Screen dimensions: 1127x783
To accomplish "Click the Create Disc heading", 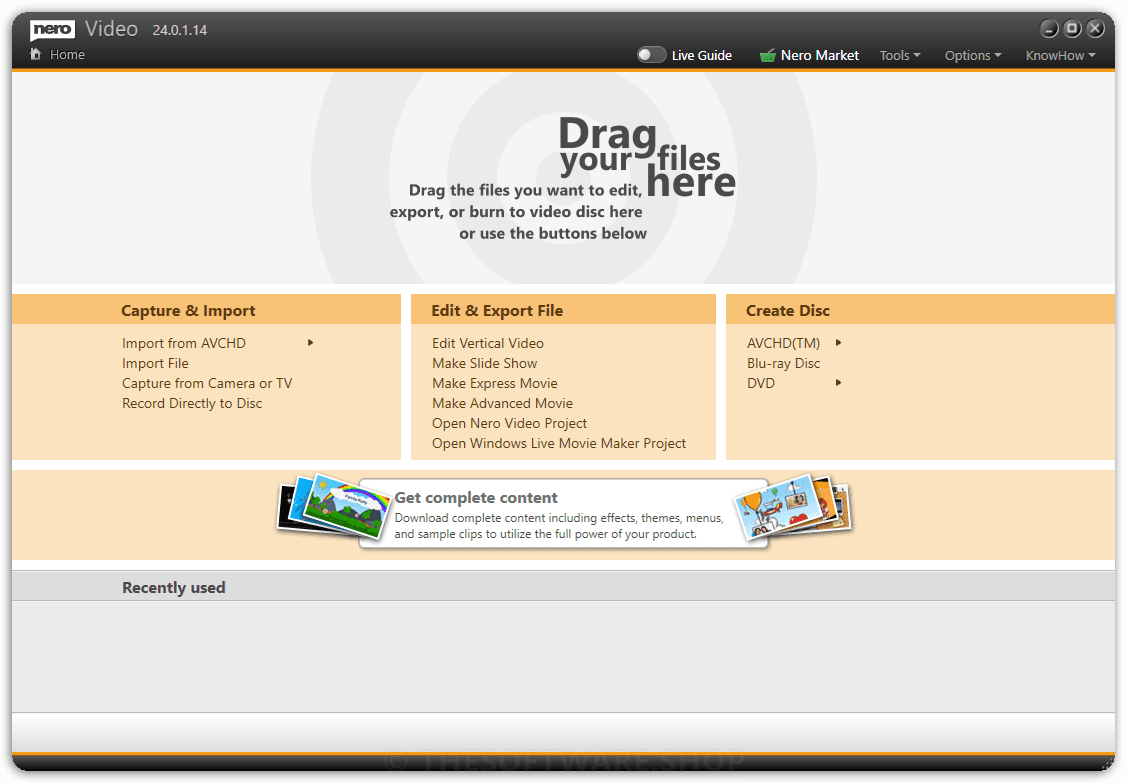I will [788, 311].
